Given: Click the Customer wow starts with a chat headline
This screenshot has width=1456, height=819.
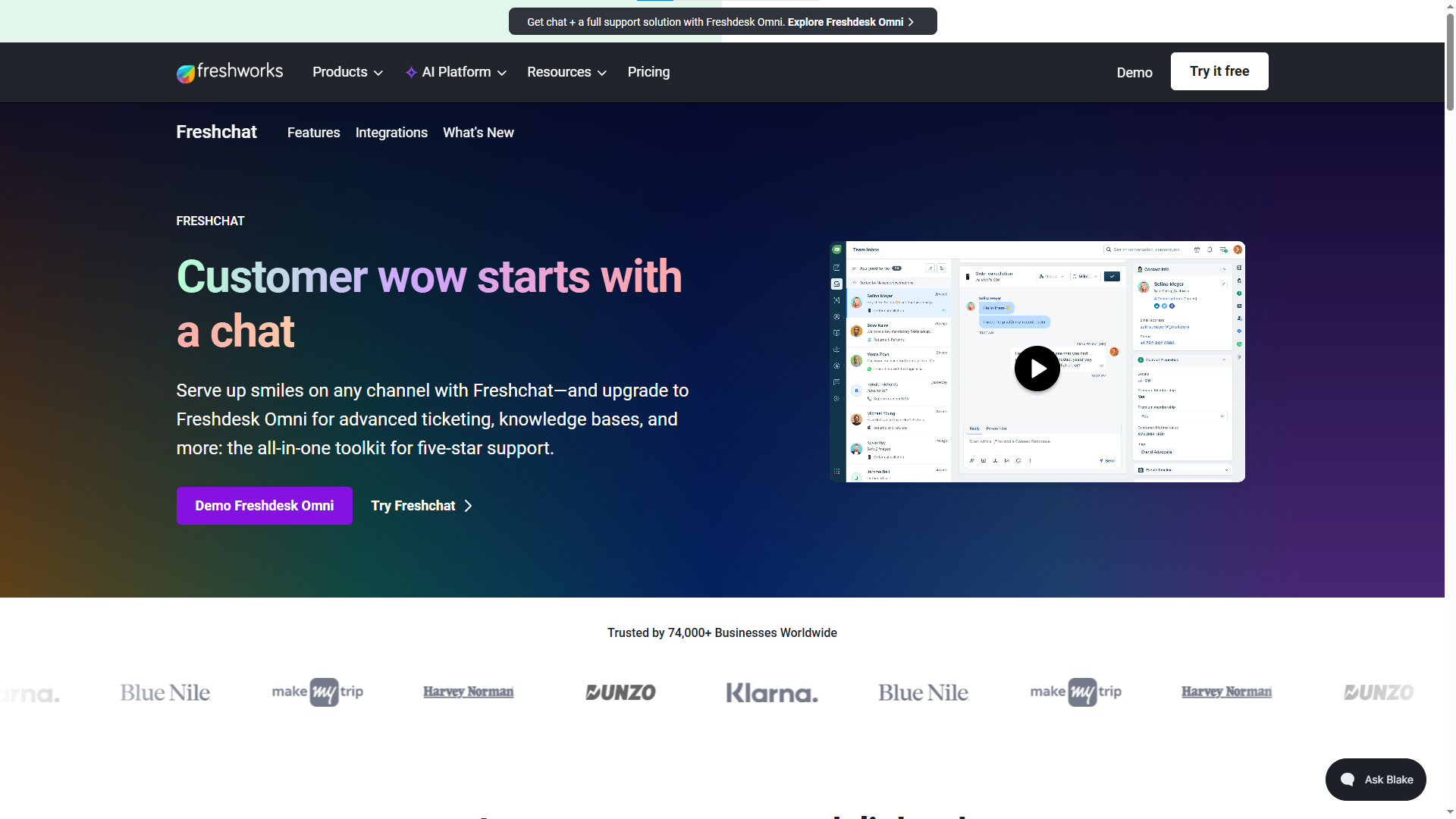Looking at the screenshot, I should tap(429, 304).
